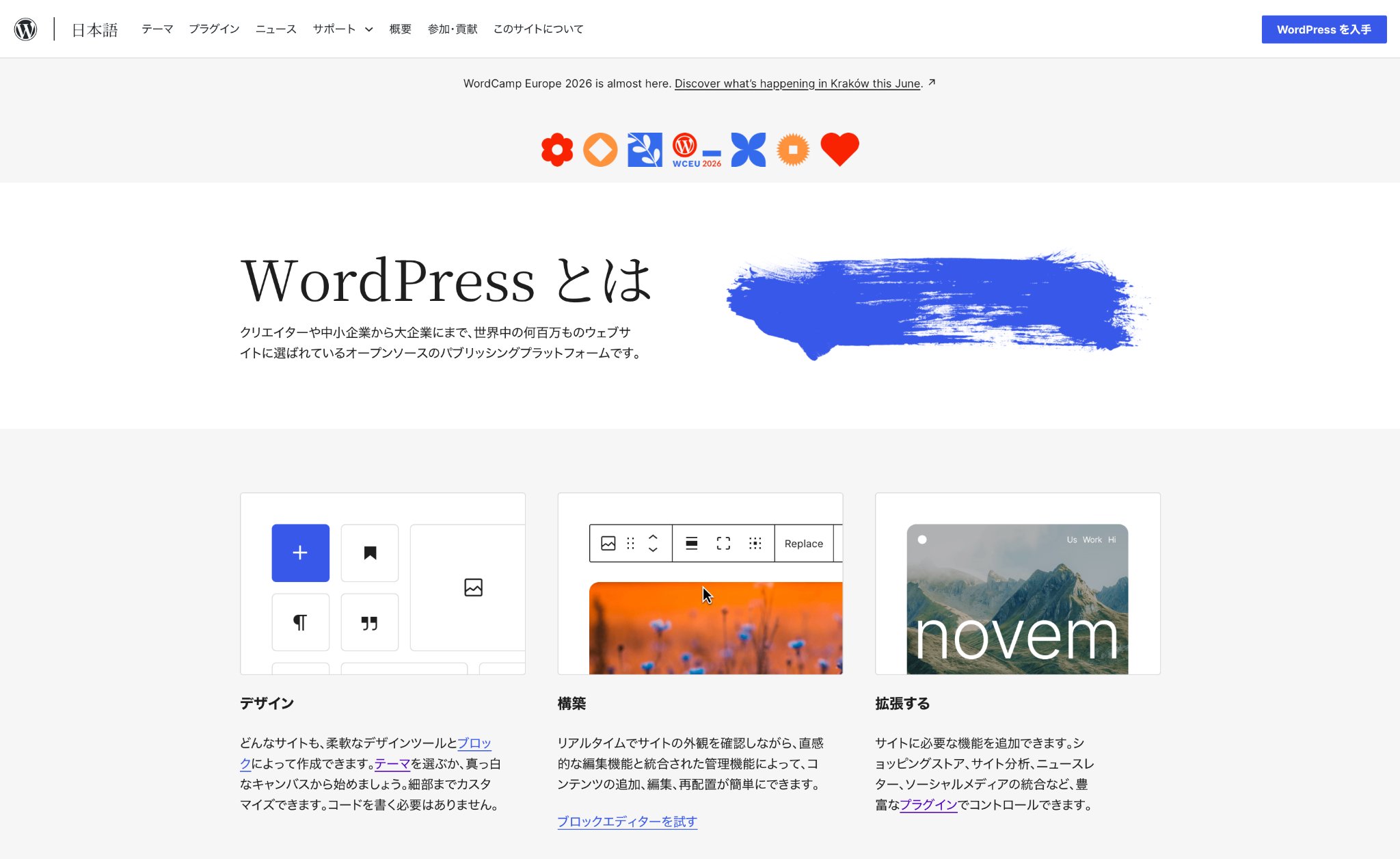Follow the テーマ link in design paragraph
The height and width of the screenshot is (859, 1400).
[x=392, y=763]
